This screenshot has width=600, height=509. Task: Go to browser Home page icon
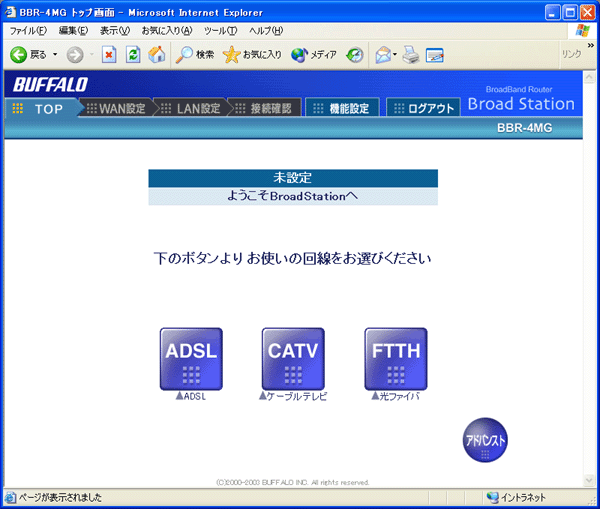(157, 55)
